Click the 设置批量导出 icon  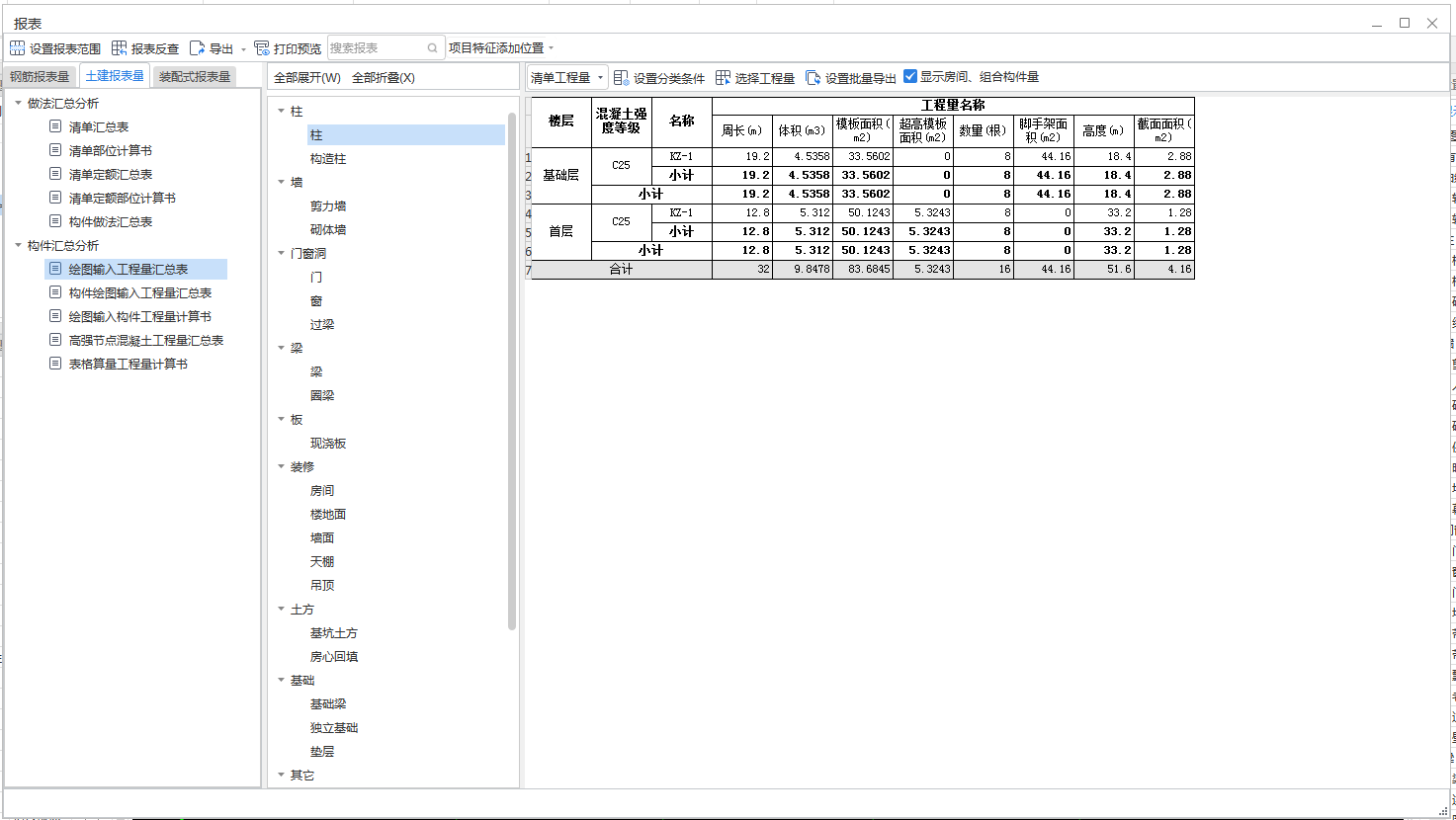pos(813,77)
